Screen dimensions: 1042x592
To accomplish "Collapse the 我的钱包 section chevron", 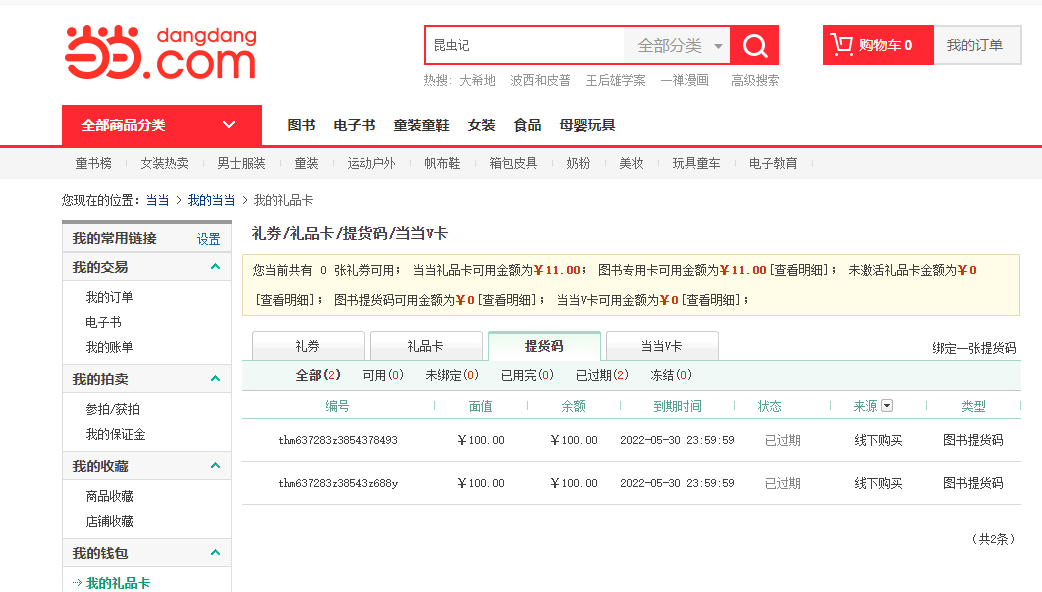I will (215, 552).
